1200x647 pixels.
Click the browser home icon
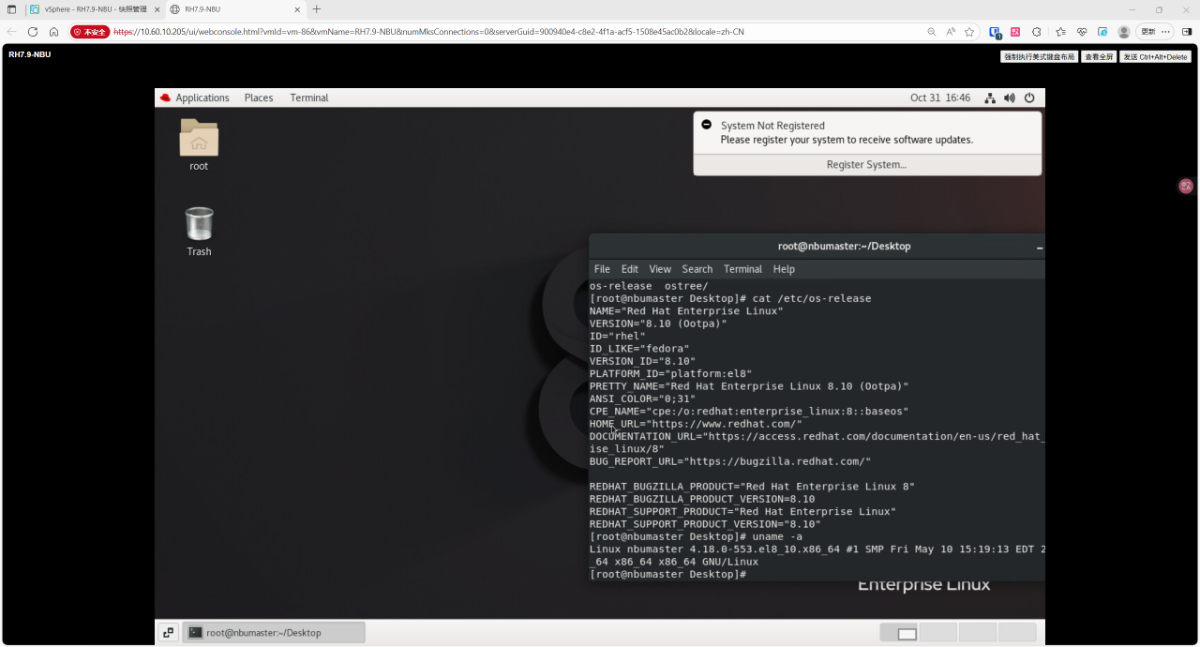pos(54,32)
